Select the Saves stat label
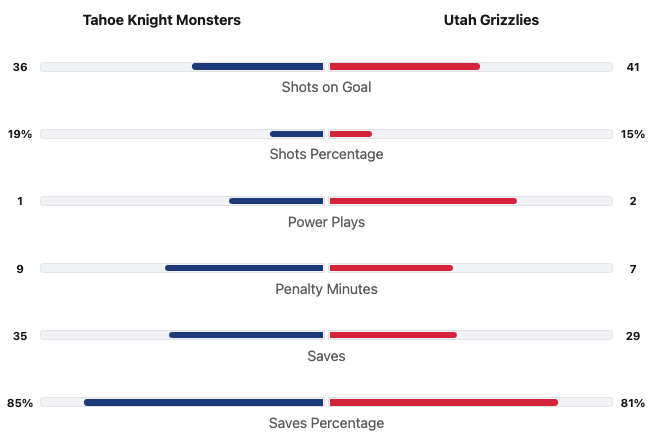 tap(326, 356)
